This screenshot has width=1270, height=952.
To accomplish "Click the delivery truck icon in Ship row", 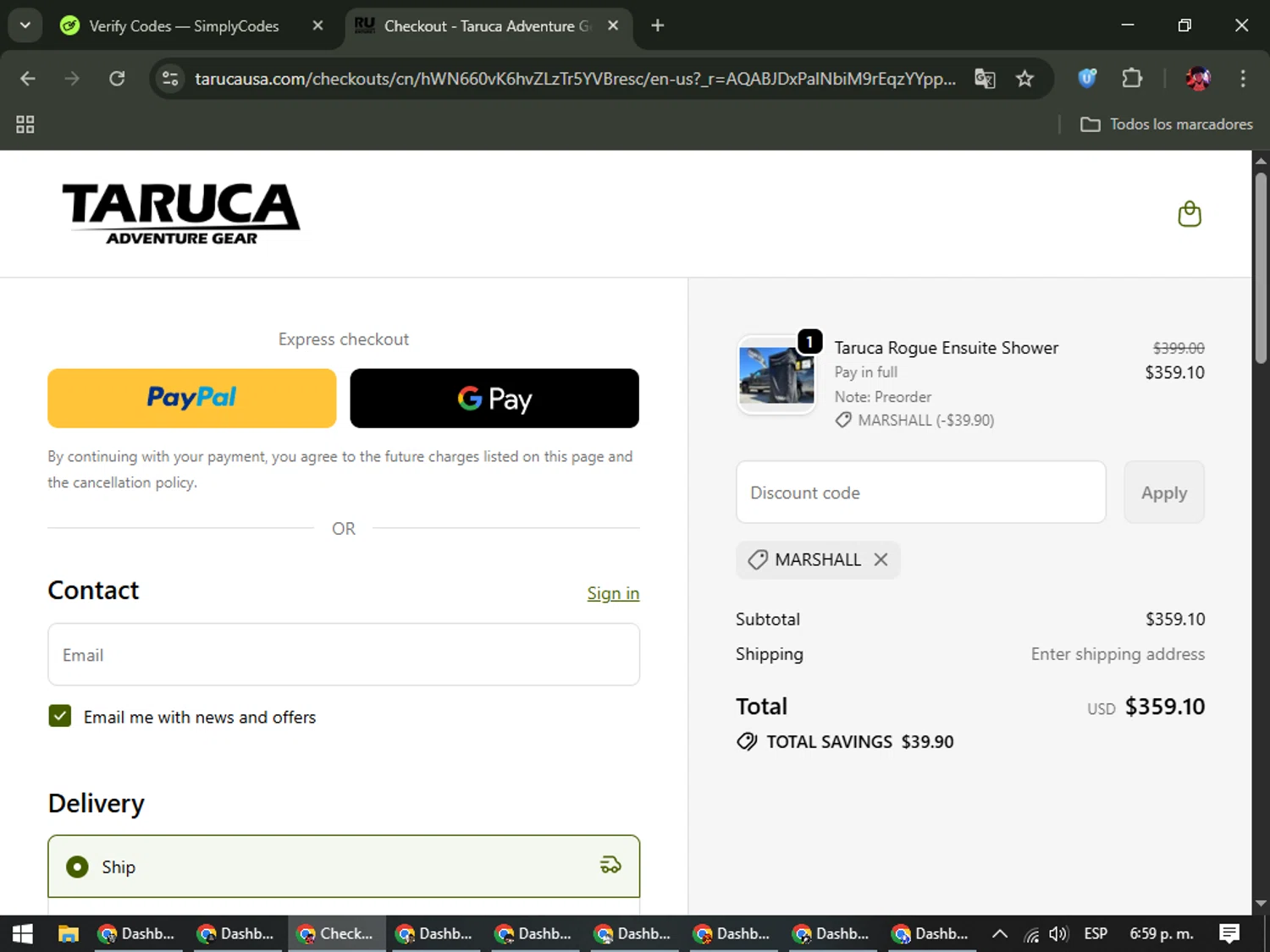I will click(610, 865).
